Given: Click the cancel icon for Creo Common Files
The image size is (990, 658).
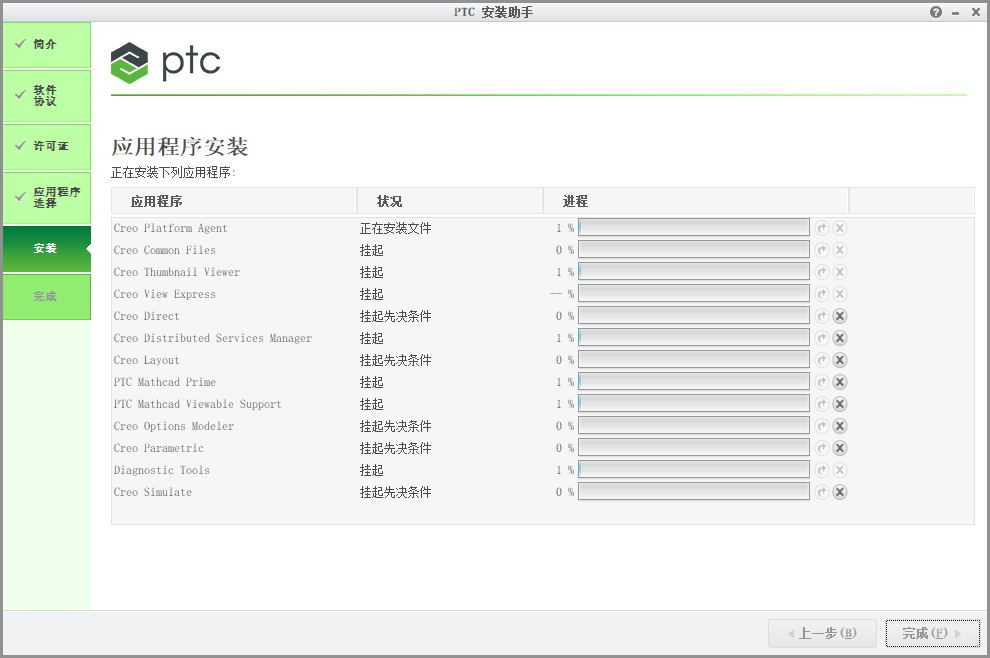Looking at the screenshot, I should coord(840,250).
